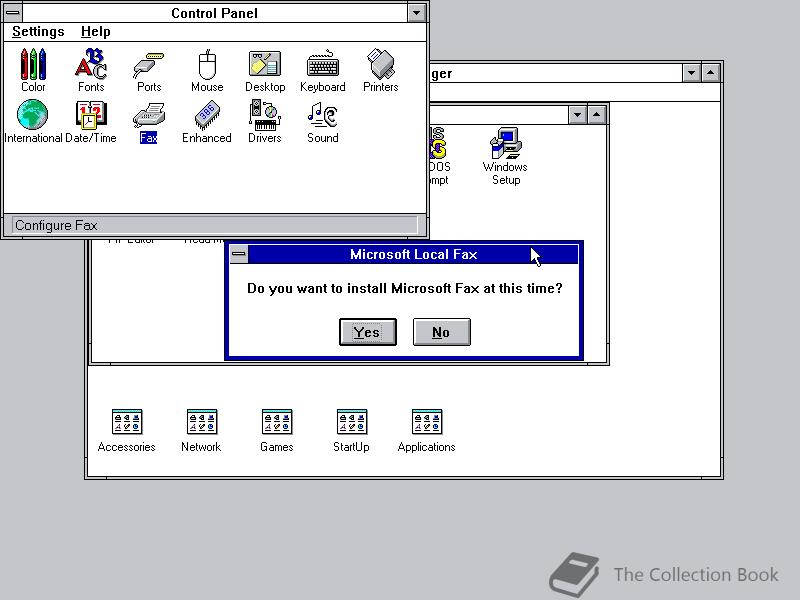The width and height of the screenshot is (800, 600).
Task: Open the Control Panel window control menu
Action: pyautogui.click(x=13, y=13)
